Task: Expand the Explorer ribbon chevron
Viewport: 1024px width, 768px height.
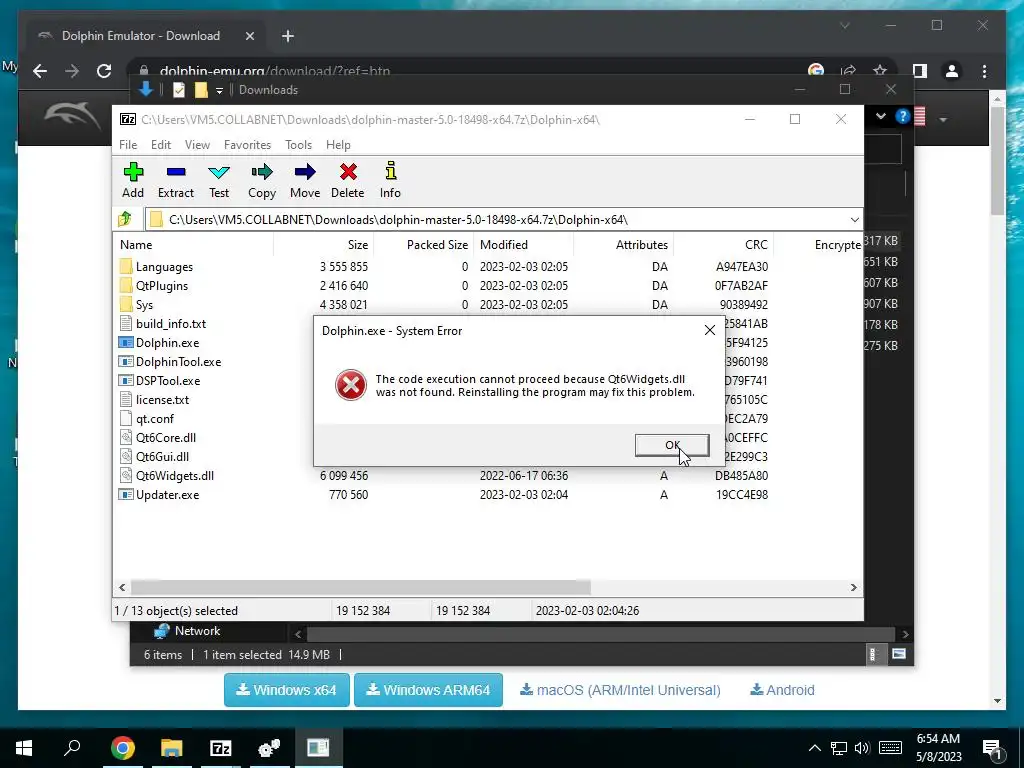Action: (881, 116)
